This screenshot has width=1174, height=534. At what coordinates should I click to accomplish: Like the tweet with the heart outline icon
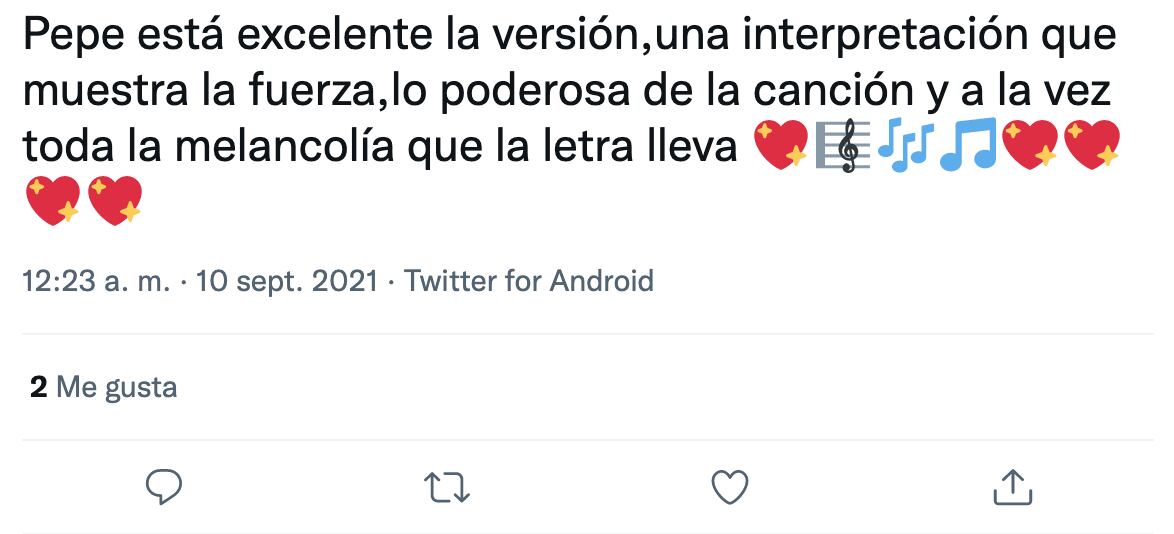730,487
